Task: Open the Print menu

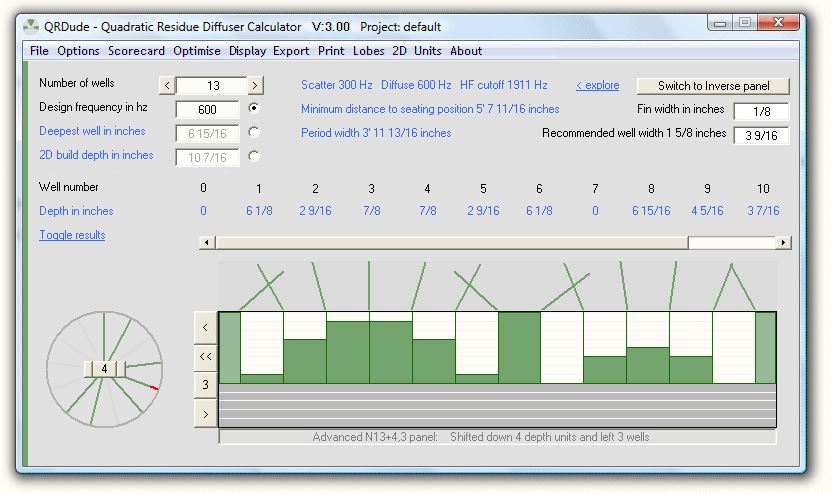Action: 331,51
